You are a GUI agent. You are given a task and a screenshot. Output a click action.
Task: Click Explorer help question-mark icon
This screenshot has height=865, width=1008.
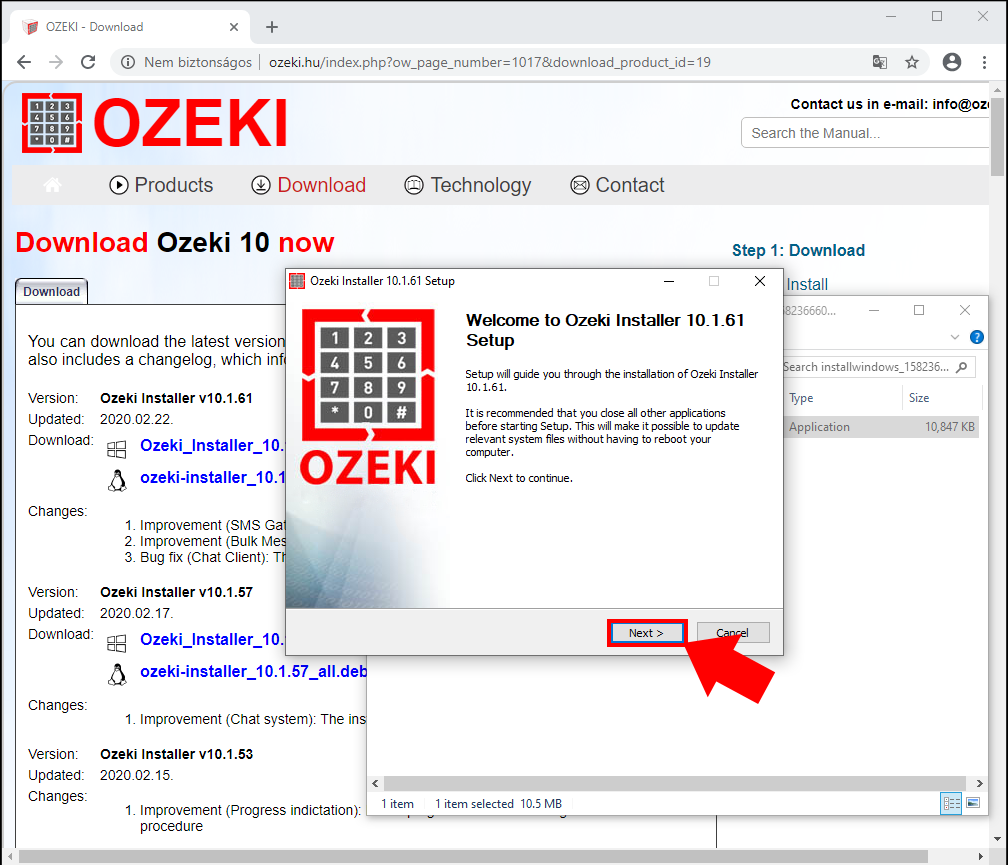click(x=976, y=337)
